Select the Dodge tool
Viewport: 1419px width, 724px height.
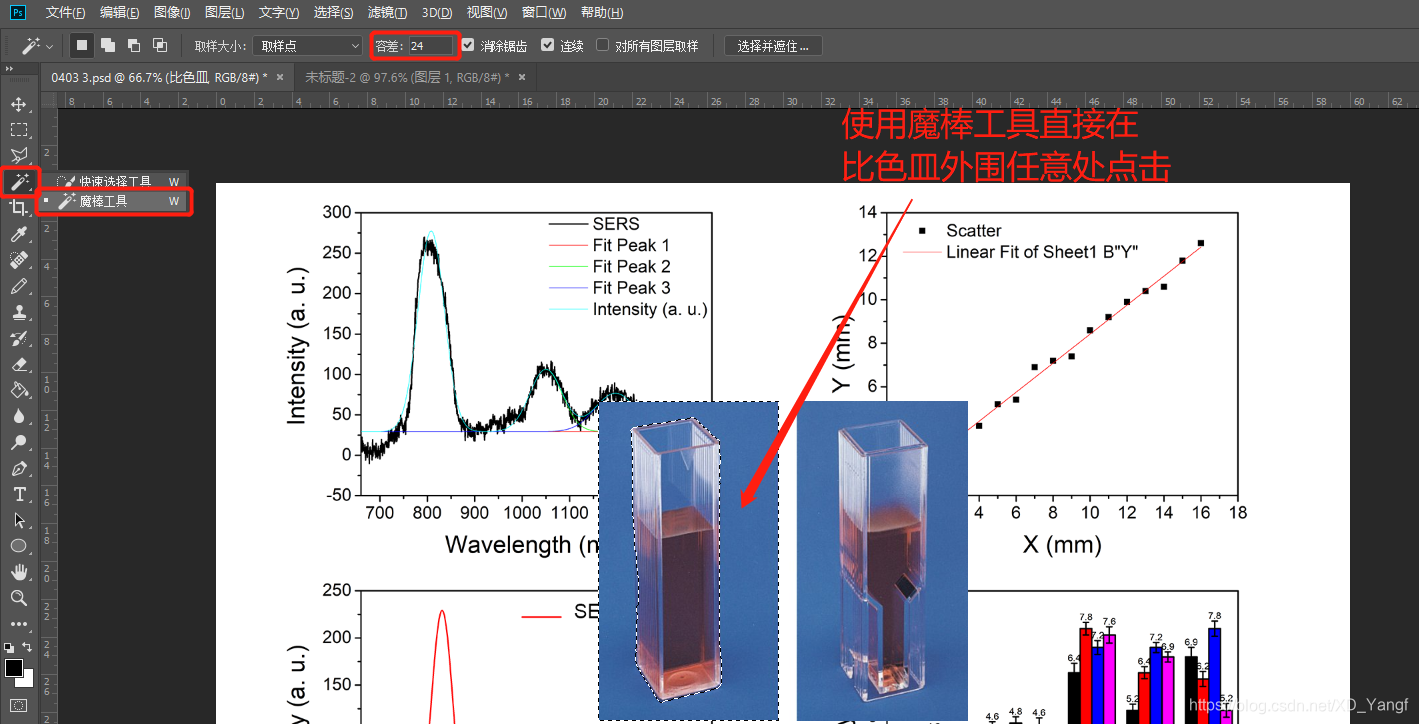coord(18,442)
